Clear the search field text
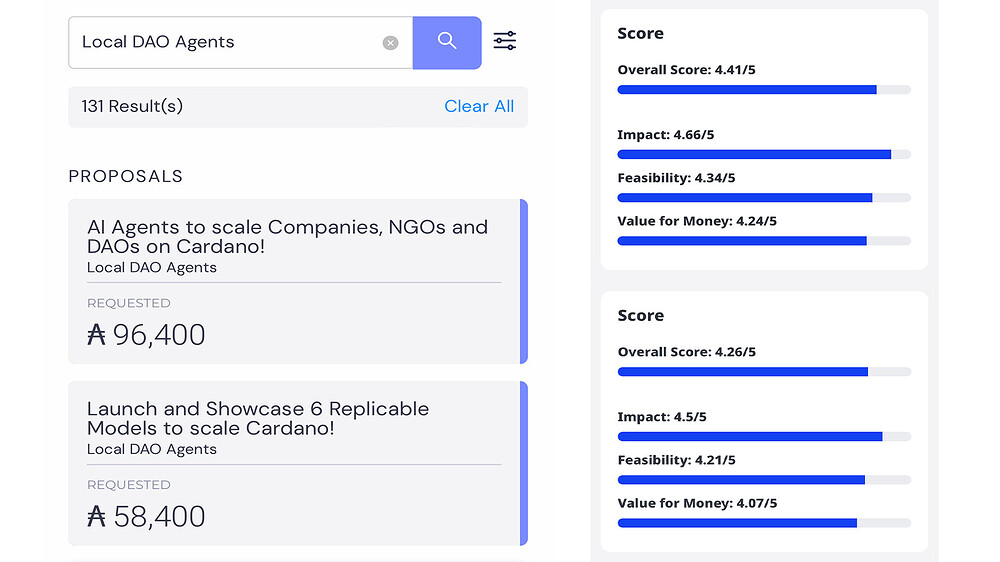Viewport: 1000px width, 562px height. pos(391,43)
